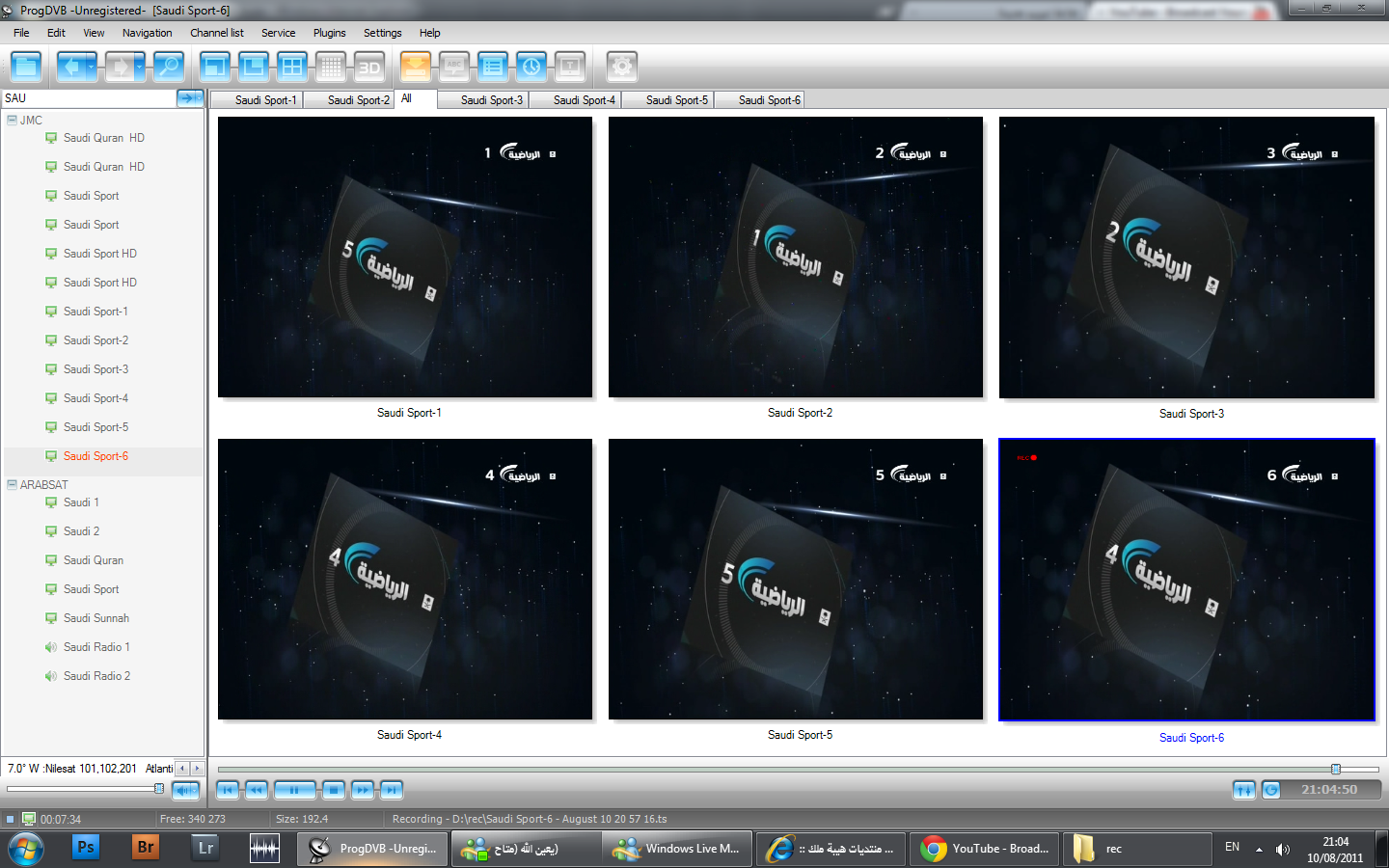Open the rec folder from the taskbar
Viewport: 1389px width, 868px height.
click(x=1136, y=849)
